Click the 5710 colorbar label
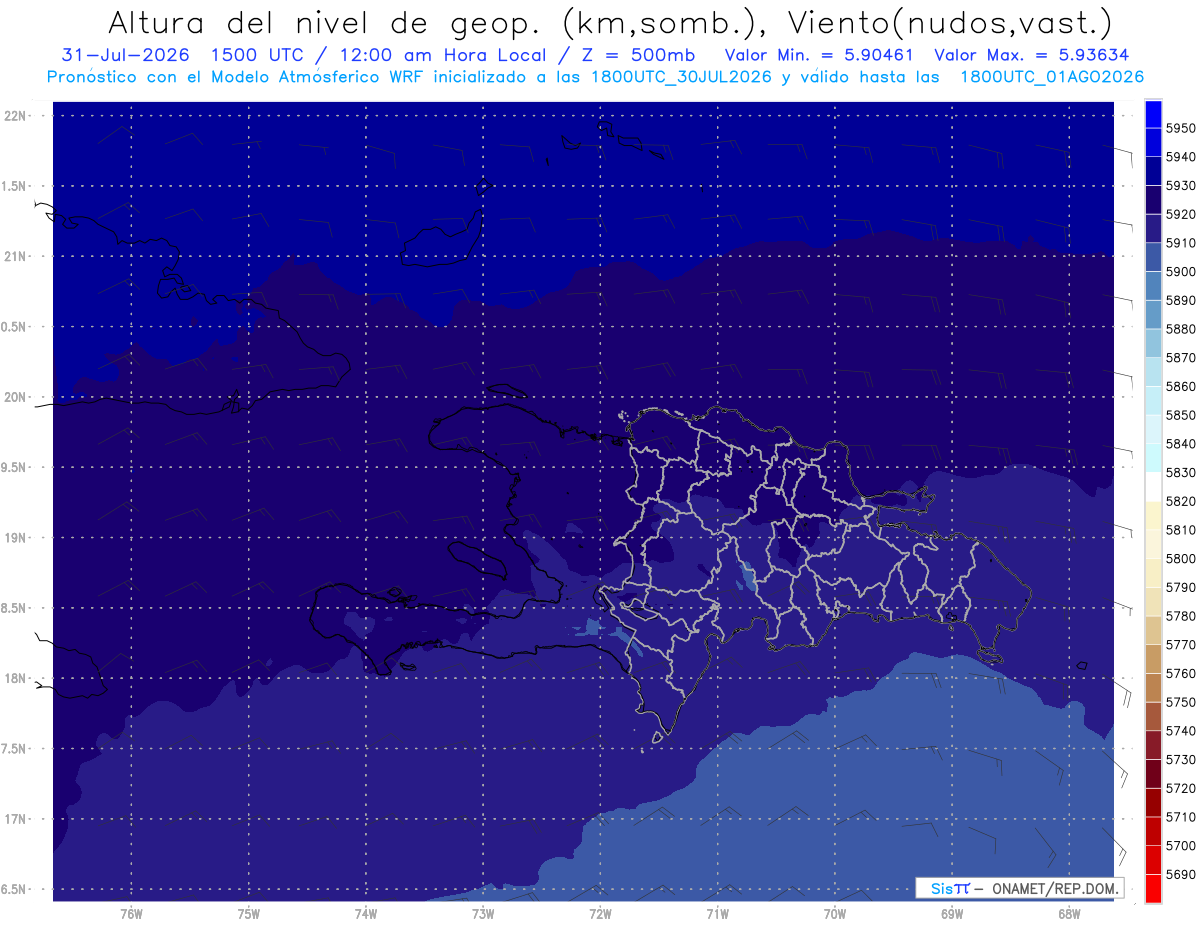This screenshot has height=927, width=1200. [x=1181, y=817]
